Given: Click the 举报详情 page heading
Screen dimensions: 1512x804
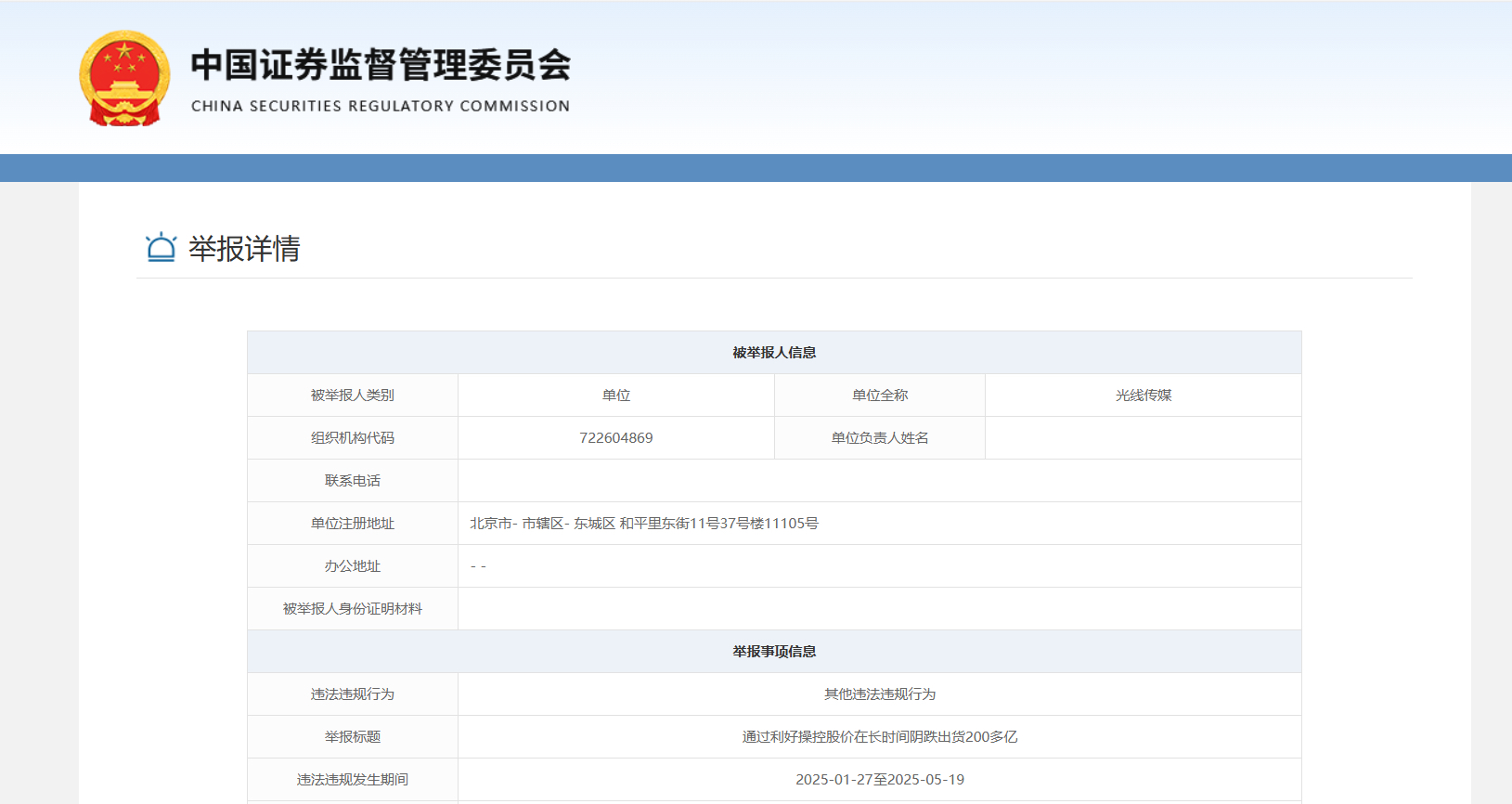Looking at the screenshot, I should click(x=244, y=248).
